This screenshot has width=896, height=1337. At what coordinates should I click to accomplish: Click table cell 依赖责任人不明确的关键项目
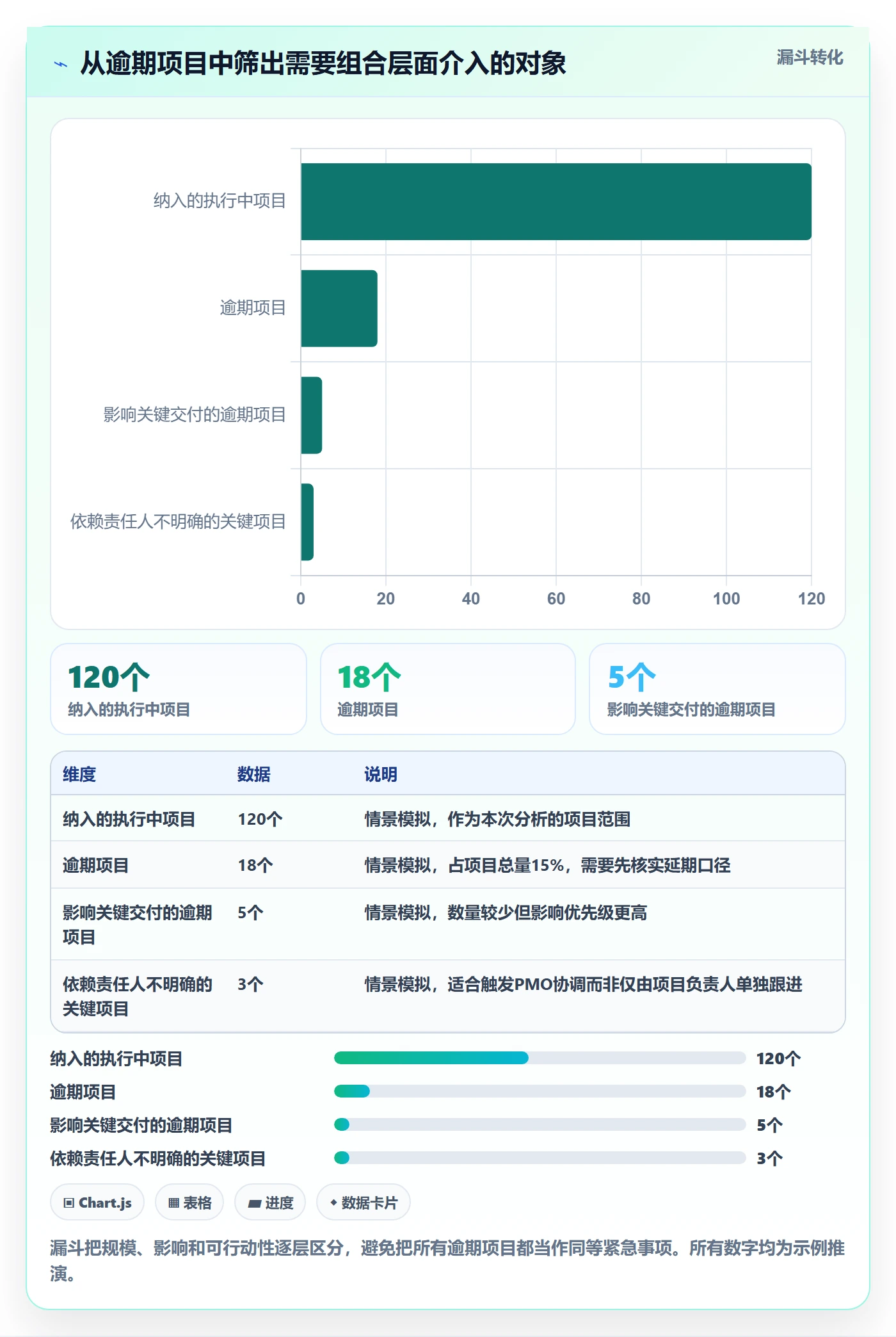pyautogui.click(x=137, y=996)
